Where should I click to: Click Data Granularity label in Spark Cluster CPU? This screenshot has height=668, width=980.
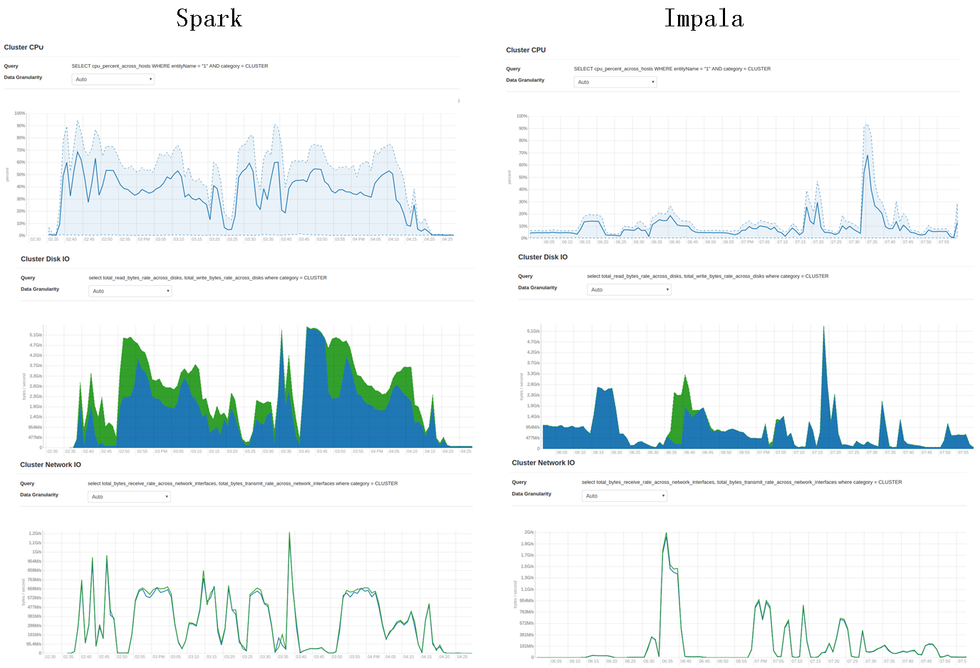point(23,77)
